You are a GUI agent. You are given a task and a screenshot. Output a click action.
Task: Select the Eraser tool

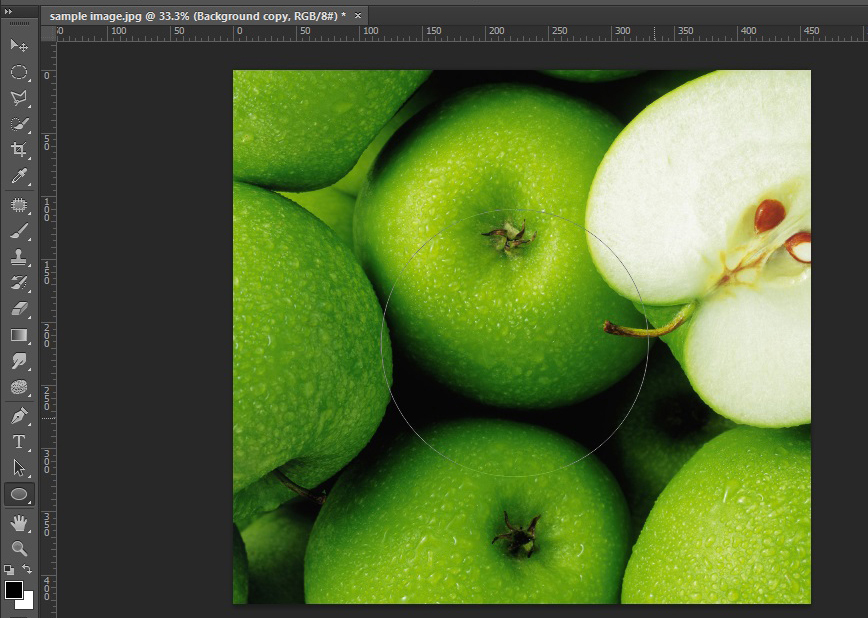[x=19, y=309]
